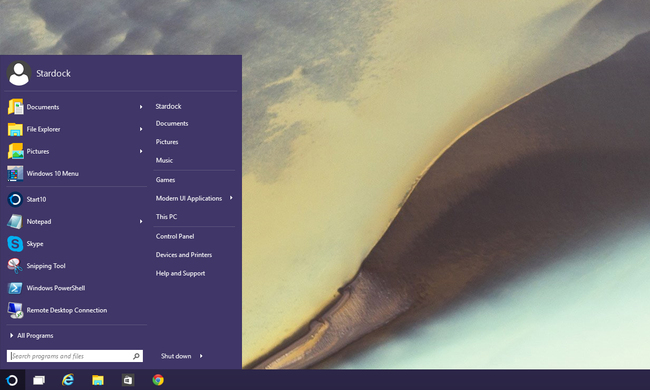Expand the pinned Pictures submenu arrow
This screenshot has width=650, height=390.
point(141,151)
